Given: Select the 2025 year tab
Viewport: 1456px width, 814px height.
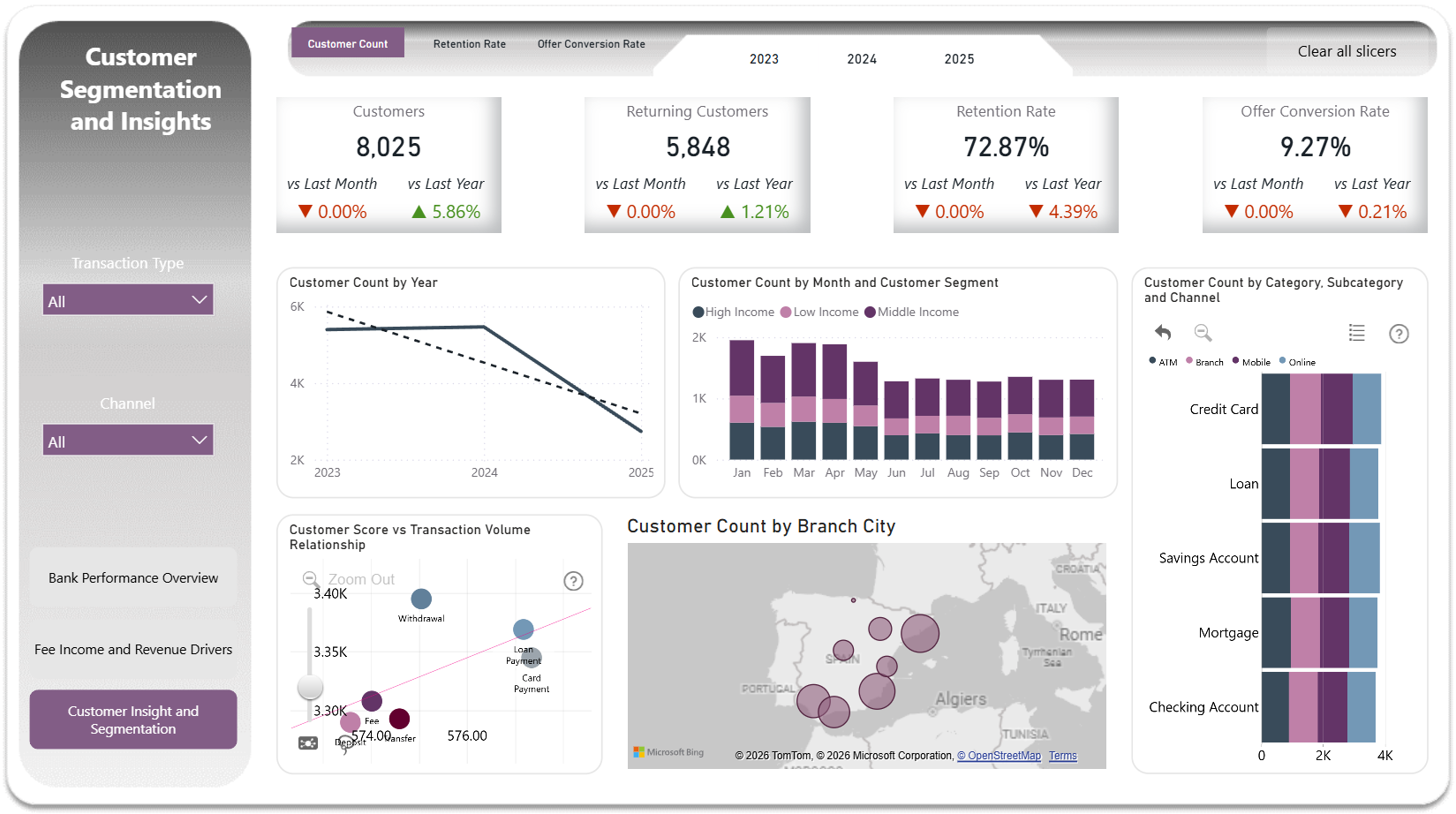Looking at the screenshot, I should pos(960,59).
